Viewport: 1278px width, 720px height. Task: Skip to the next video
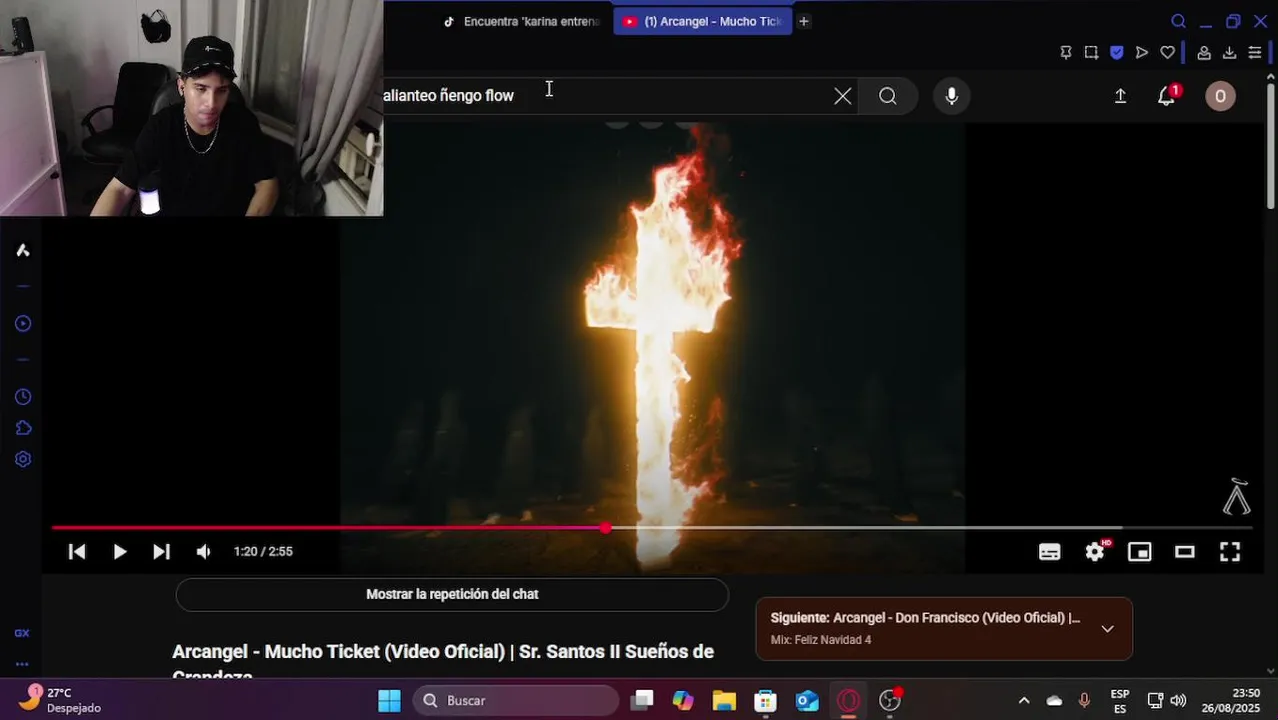(161, 552)
